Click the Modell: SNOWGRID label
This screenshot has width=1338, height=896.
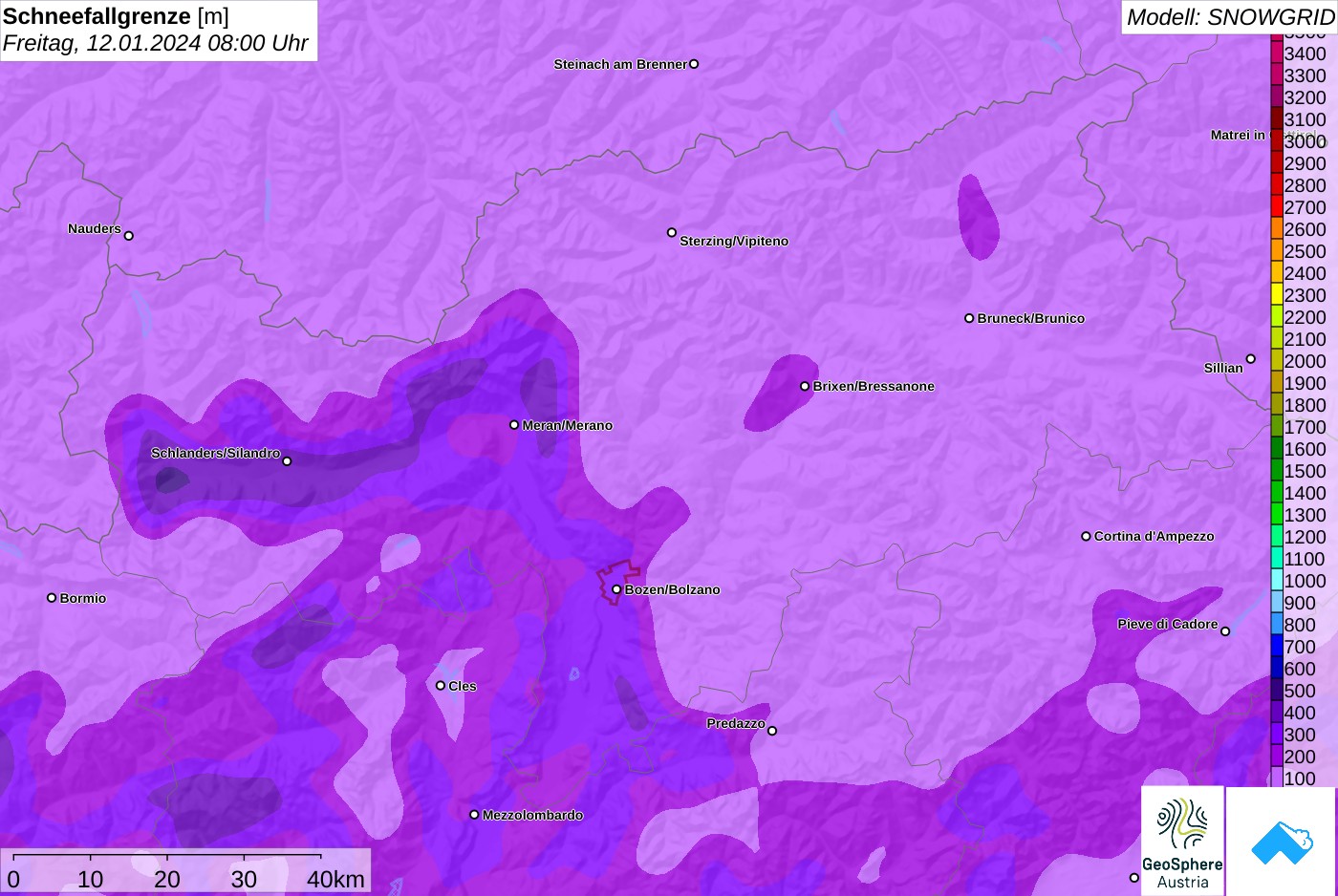pos(1230,16)
